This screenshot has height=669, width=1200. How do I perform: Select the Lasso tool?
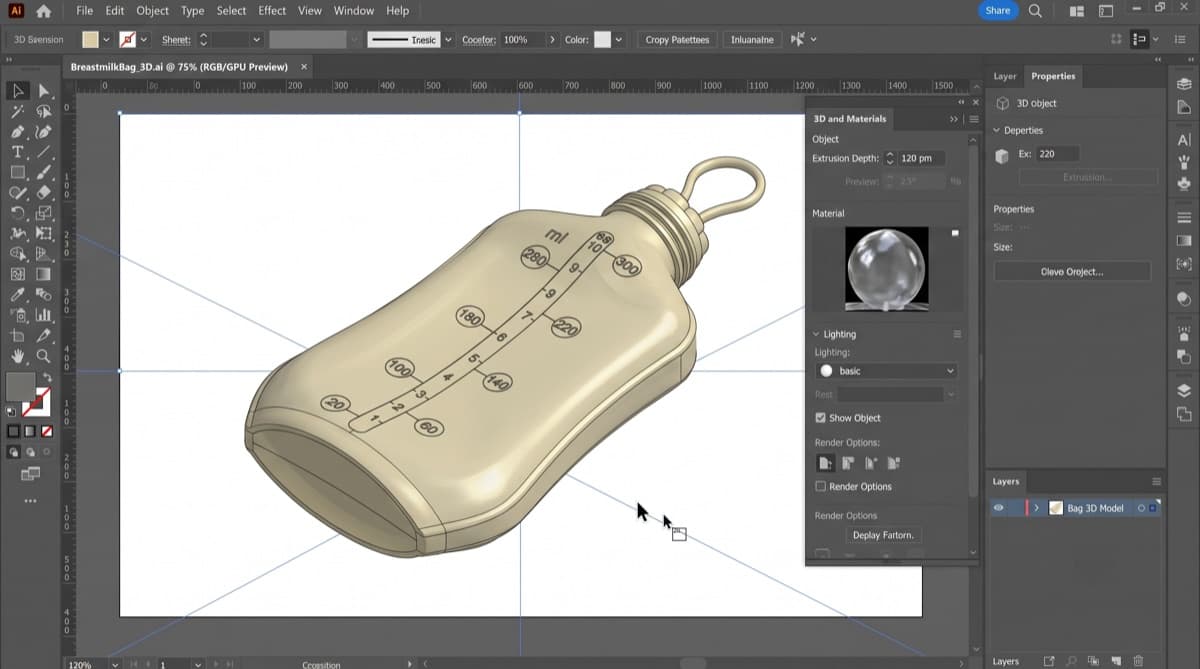click(43, 112)
